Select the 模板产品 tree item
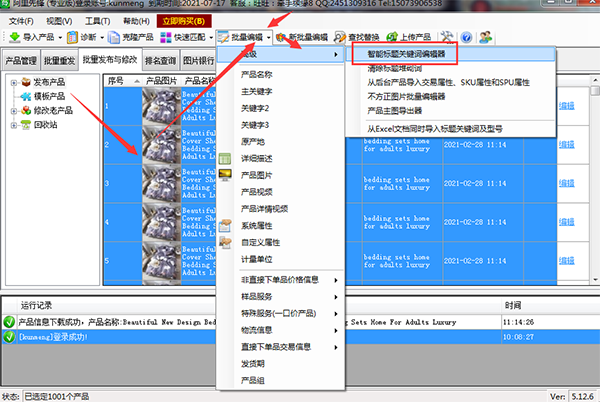Screen dimensions: 600x402 49,96
